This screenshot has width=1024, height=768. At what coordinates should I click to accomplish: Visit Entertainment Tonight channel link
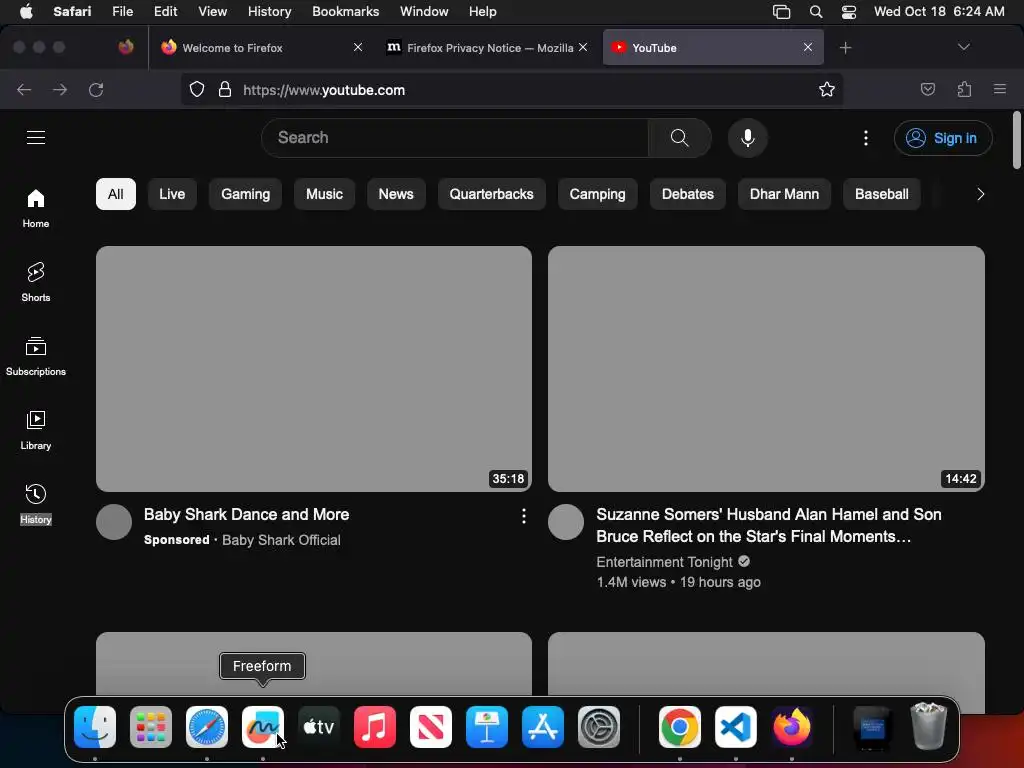coord(664,562)
